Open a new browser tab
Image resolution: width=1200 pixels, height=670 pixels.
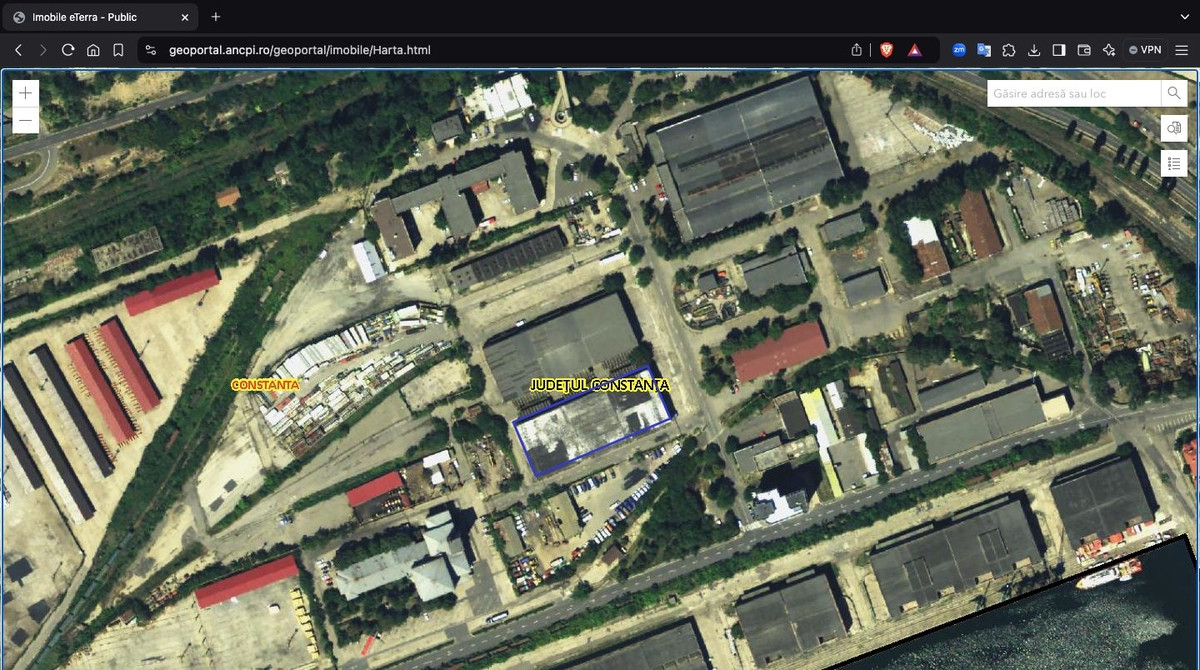216,17
